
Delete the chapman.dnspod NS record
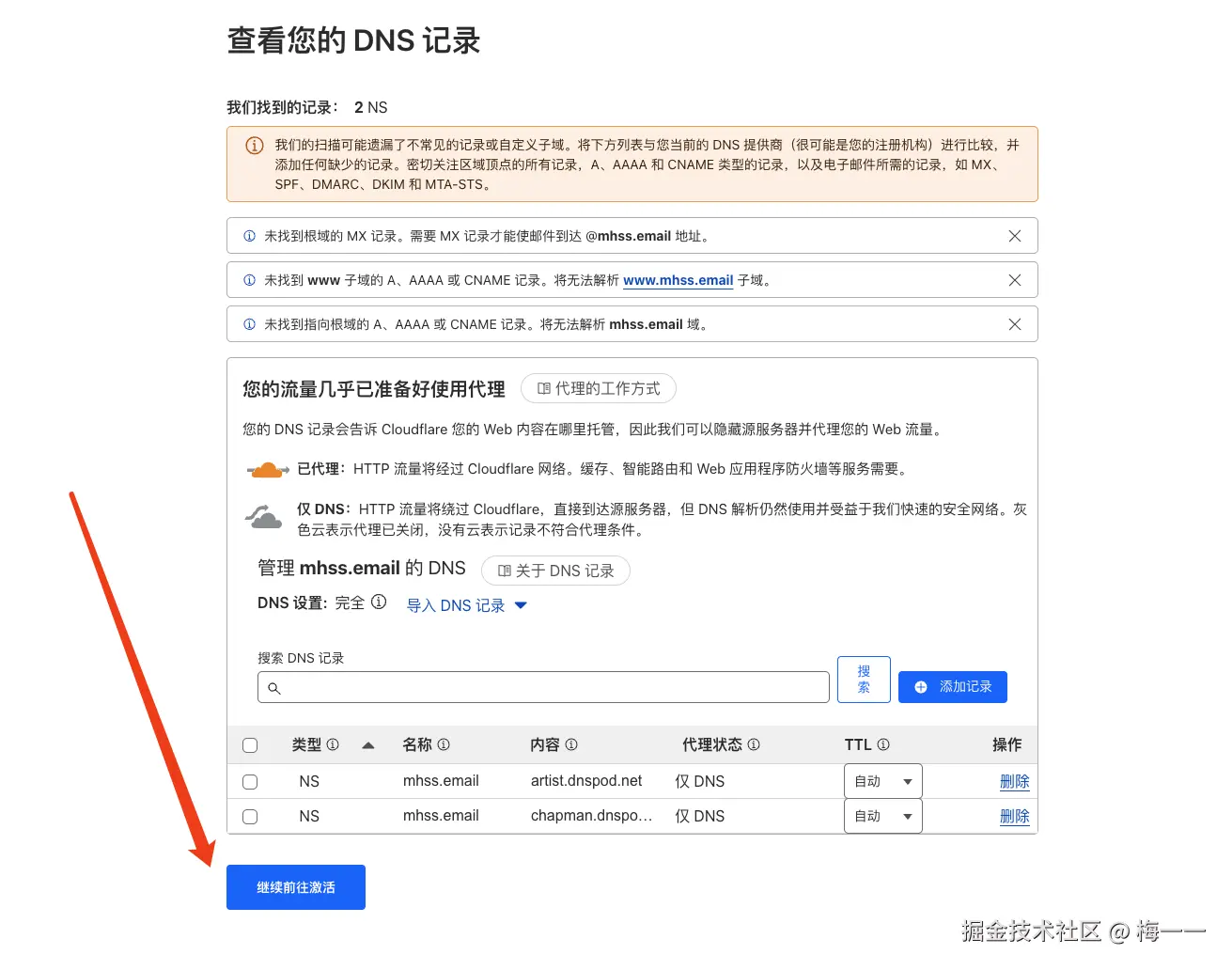click(x=1015, y=816)
